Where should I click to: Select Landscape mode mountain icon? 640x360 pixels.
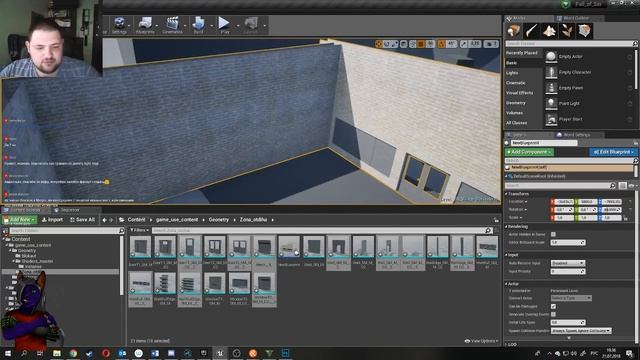point(549,31)
